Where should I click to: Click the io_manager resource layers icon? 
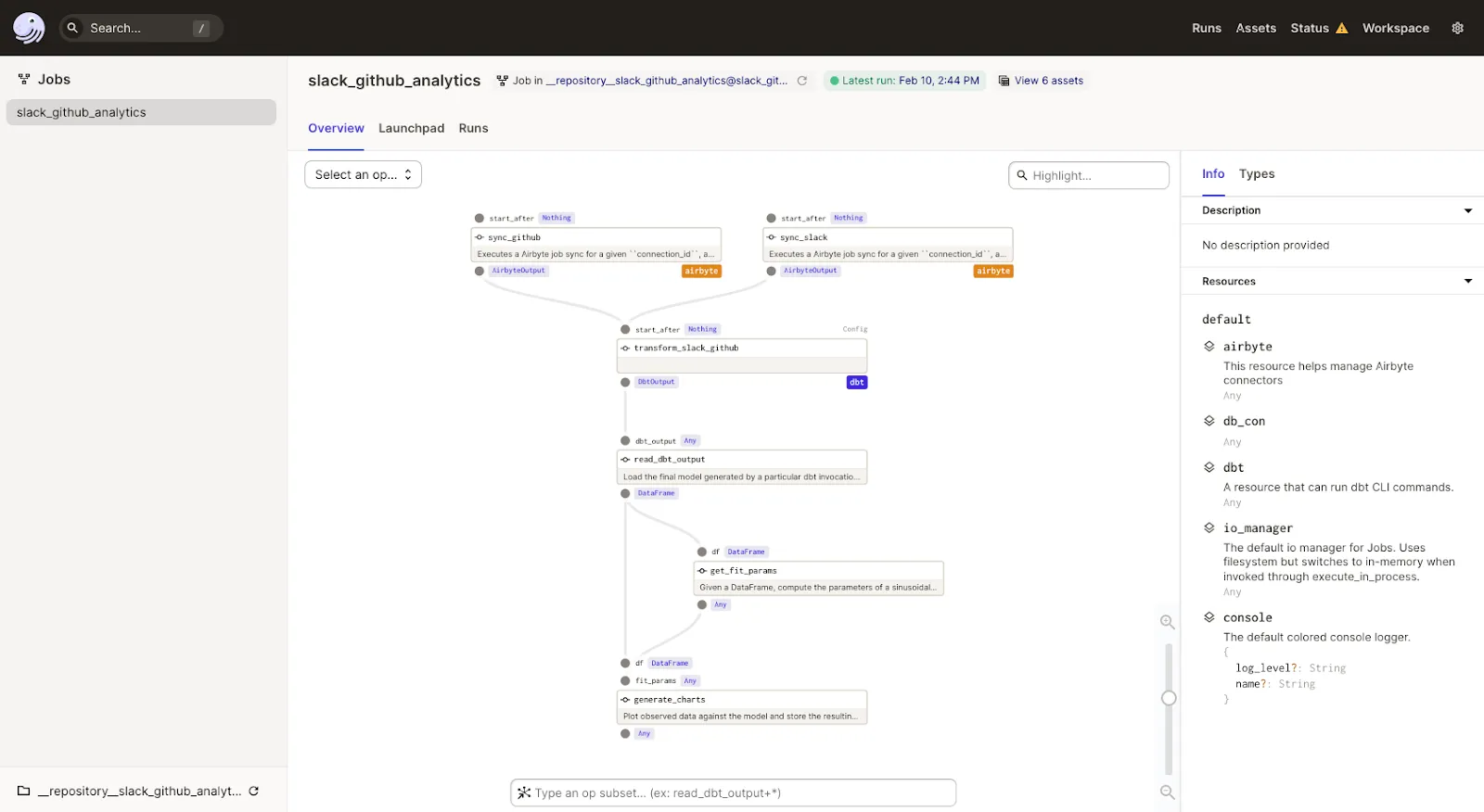click(1209, 527)
